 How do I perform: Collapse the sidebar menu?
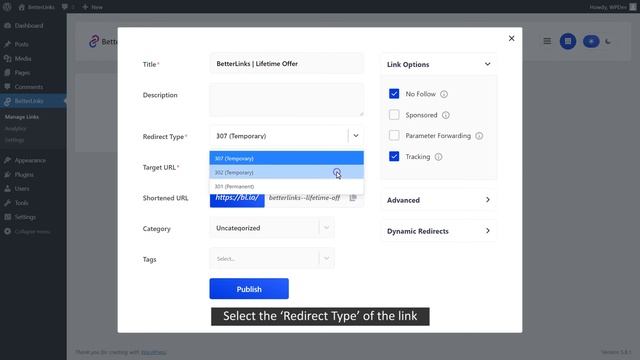tap(33, 231)
